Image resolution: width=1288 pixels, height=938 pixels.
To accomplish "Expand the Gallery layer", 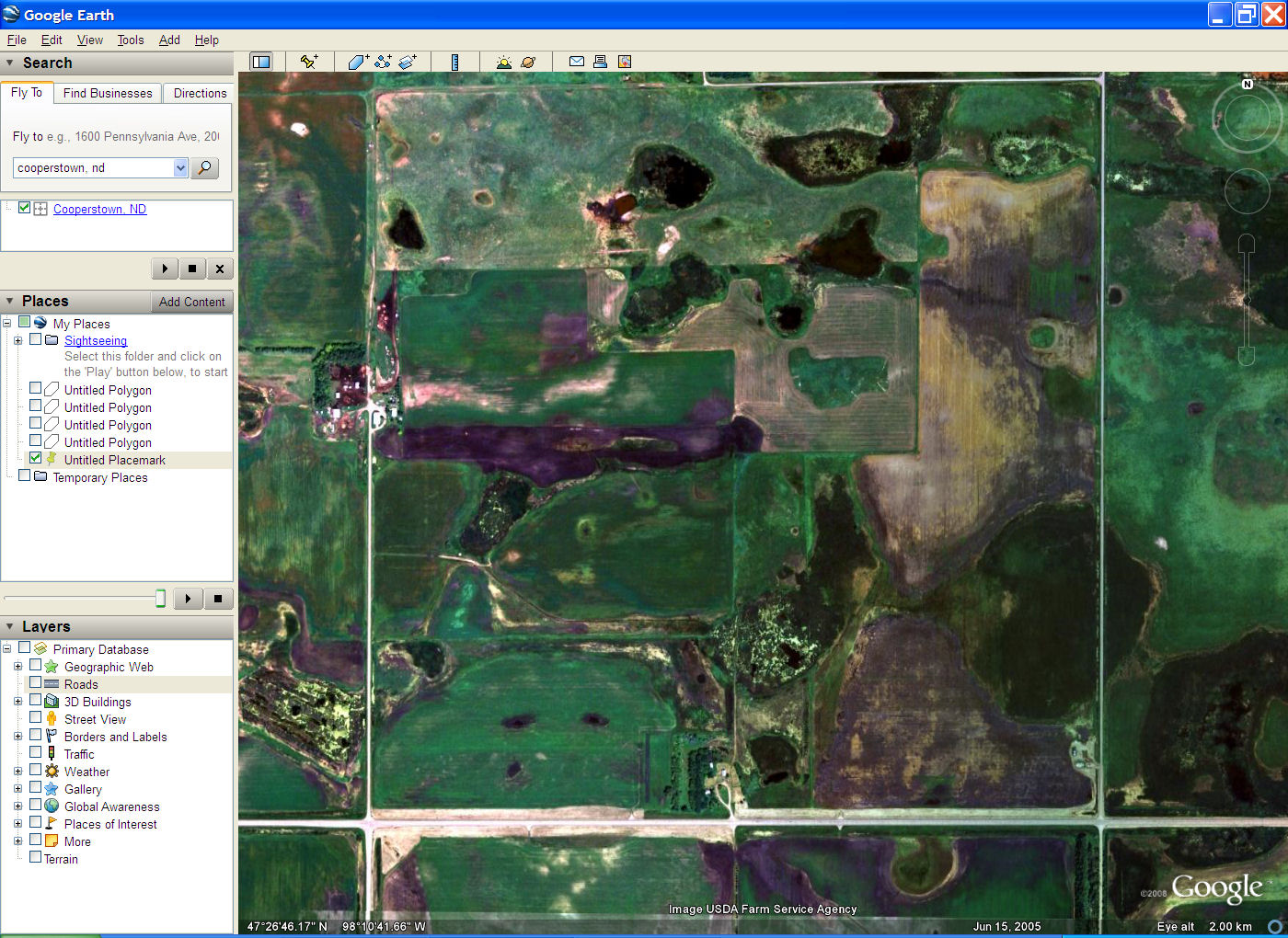I will (17, 789).
